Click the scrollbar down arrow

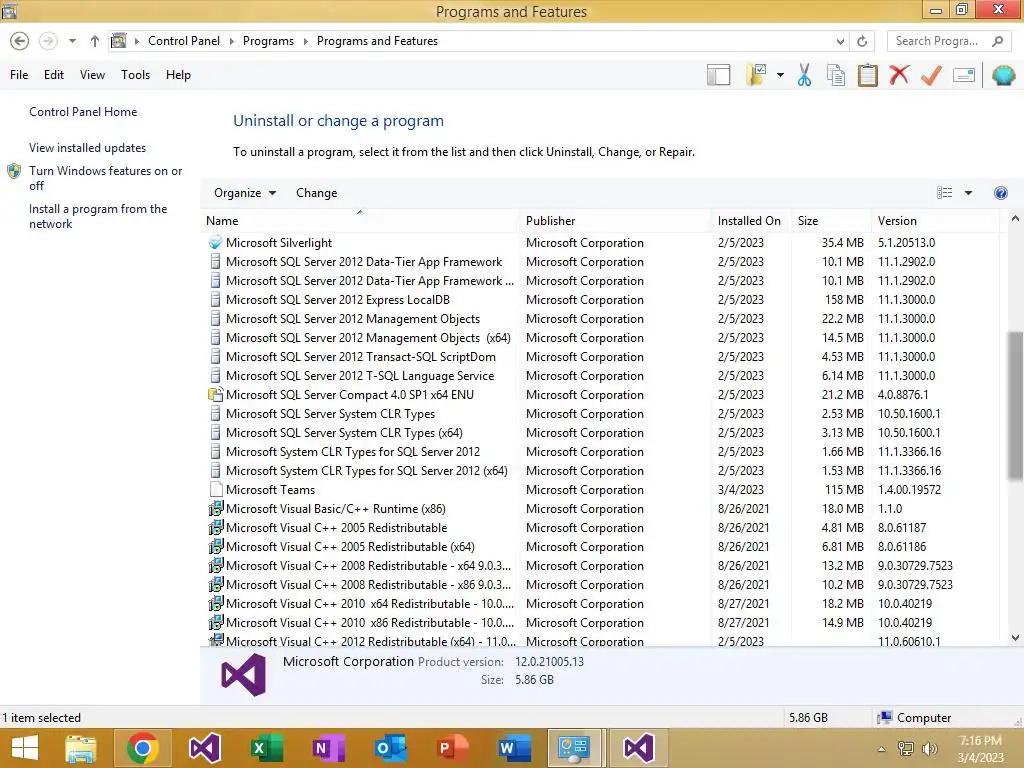click(1015, 637)
